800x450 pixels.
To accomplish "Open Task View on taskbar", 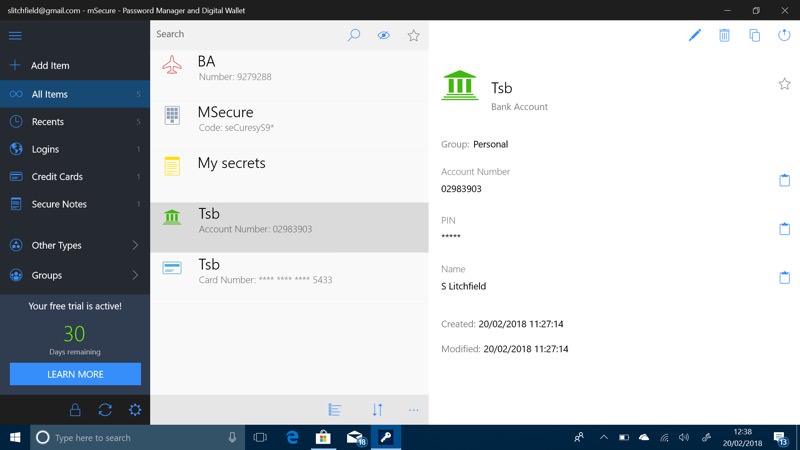I will [260, 437].
